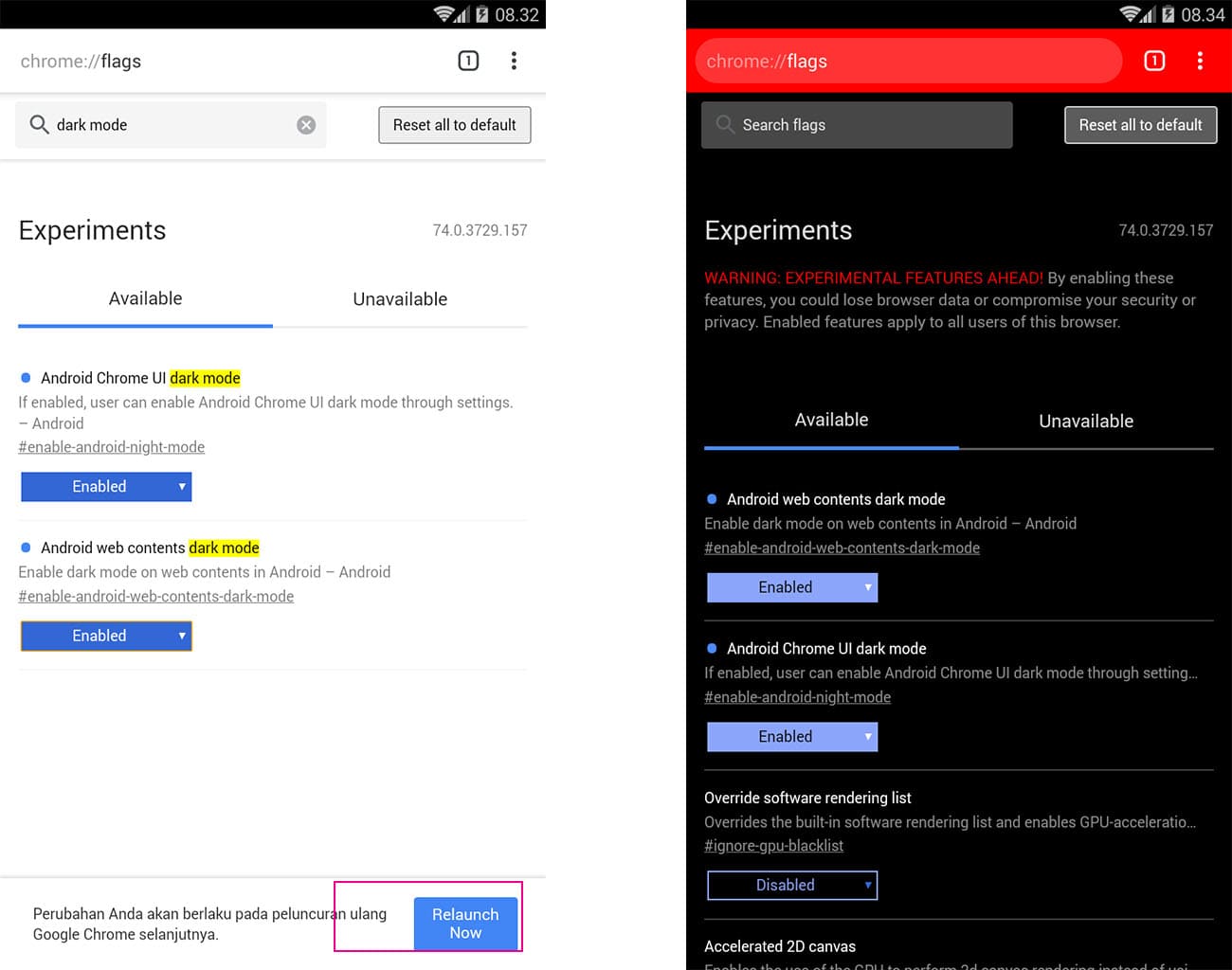Open tab switcher in light Chrome window
Screen dimensions: 1232x970
tap(468, 61)
